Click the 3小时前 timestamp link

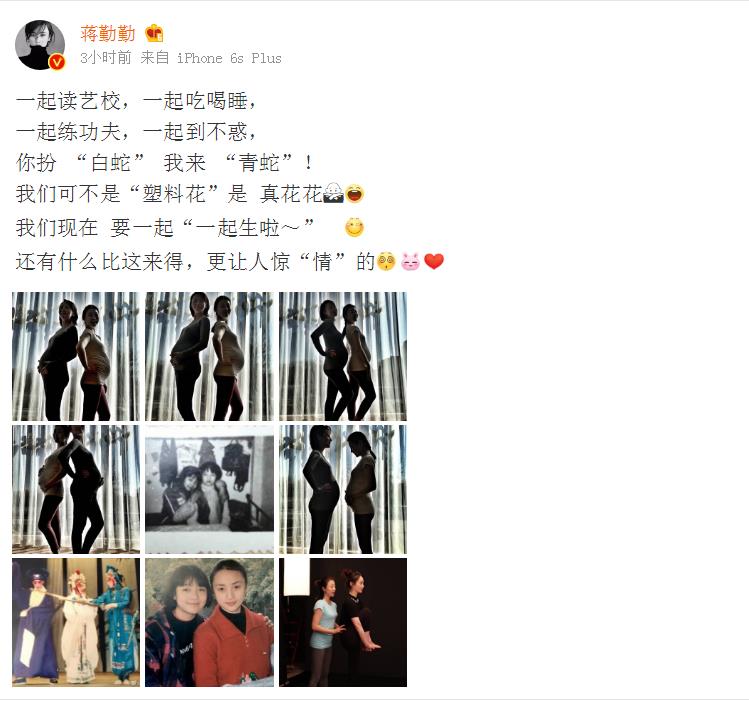tap(106, 58)
